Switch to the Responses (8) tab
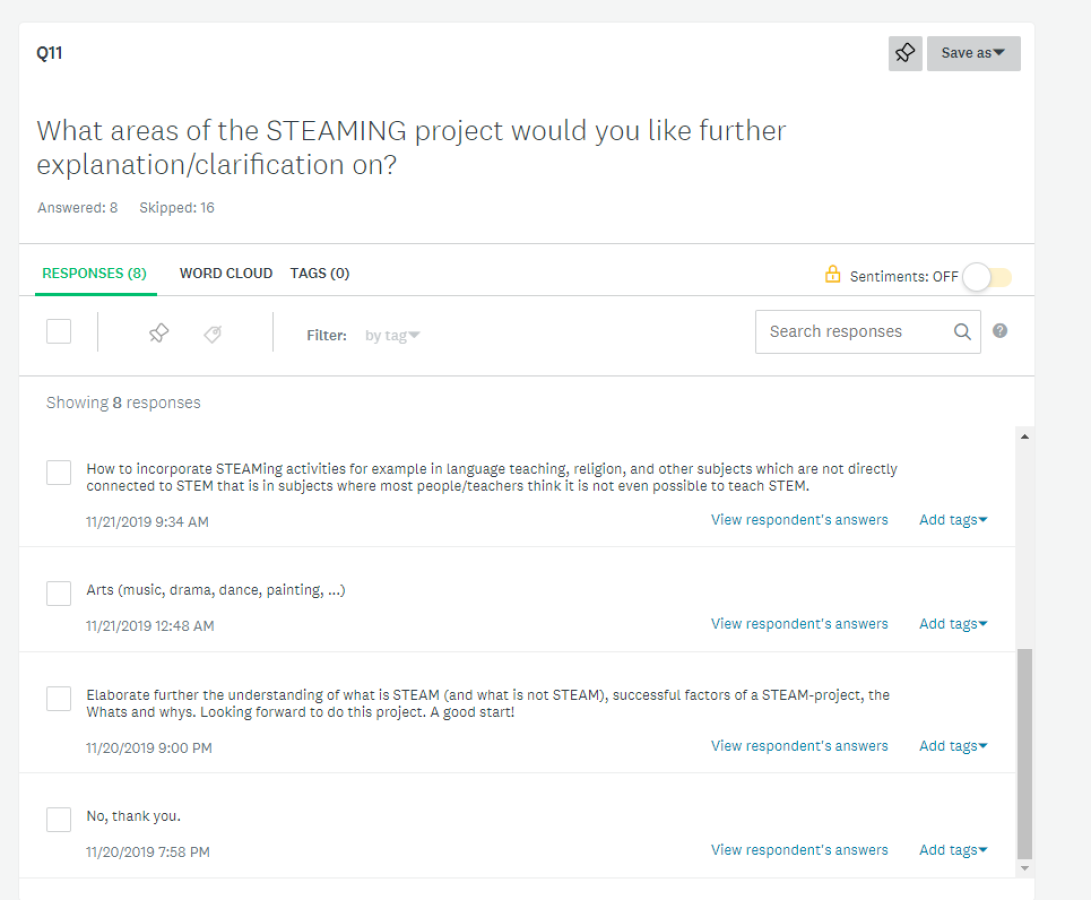The height and width of the screenshot is (900, 1091). [x=95, y=274]
